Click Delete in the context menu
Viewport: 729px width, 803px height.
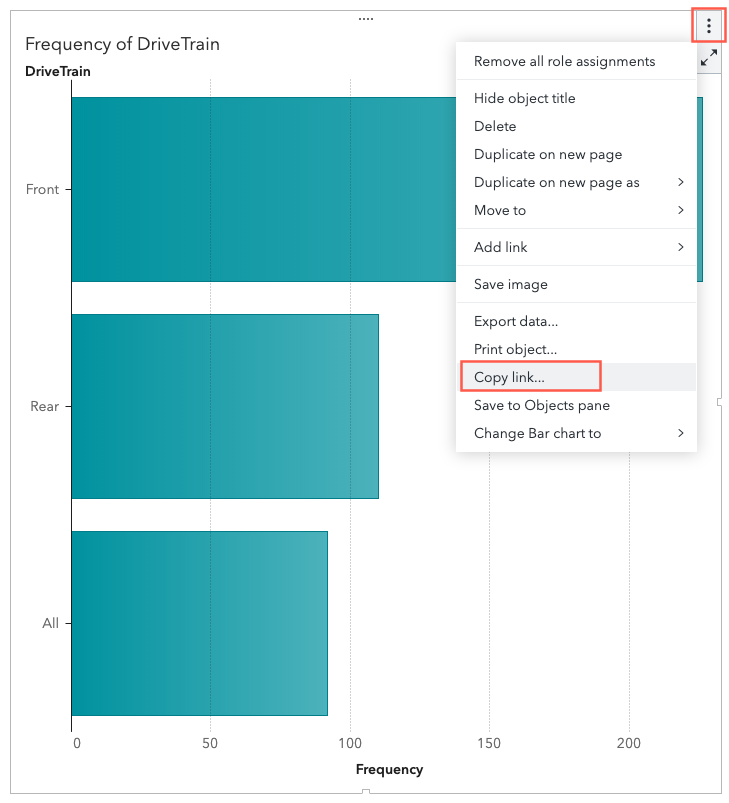495,126
